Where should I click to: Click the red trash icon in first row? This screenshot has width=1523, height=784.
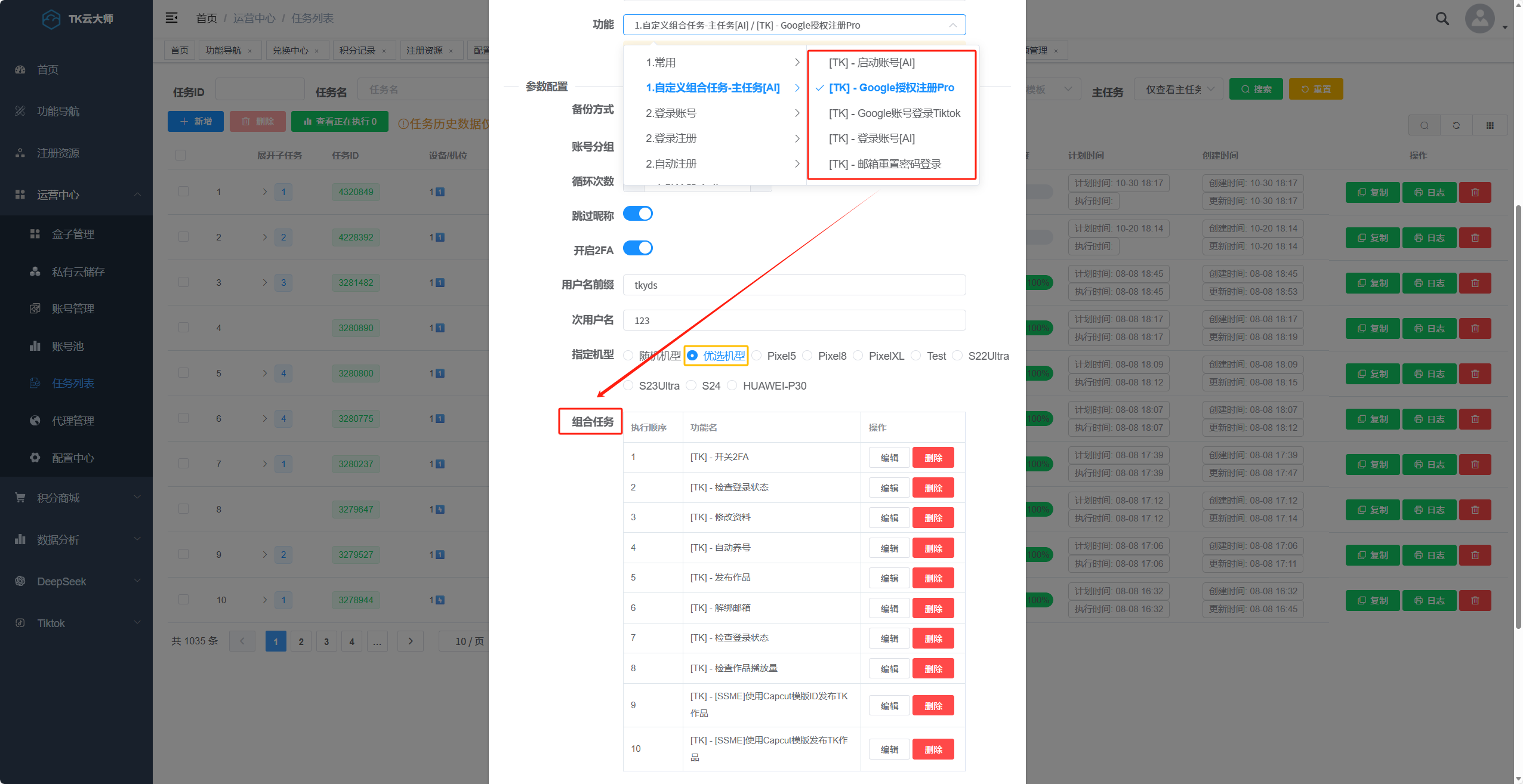1475,192
